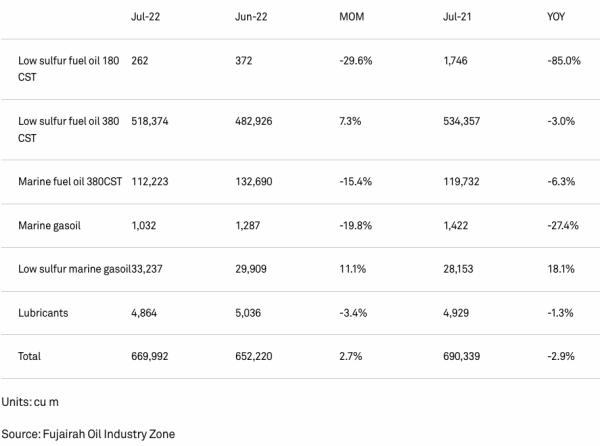This screenshot has width=600, height=446.
Task: Click the Low sulfur marine gasoil label
Action: coord(74,269)
